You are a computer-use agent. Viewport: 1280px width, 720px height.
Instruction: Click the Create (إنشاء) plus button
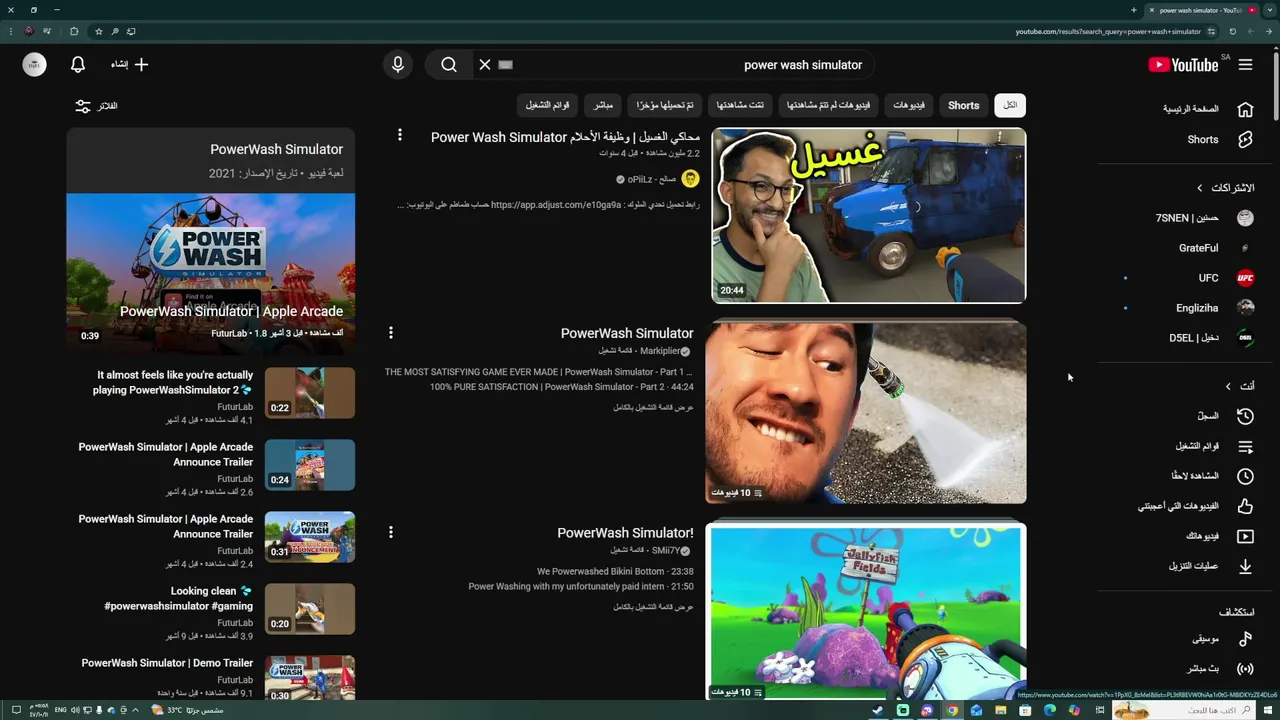[x=130, y=65]
